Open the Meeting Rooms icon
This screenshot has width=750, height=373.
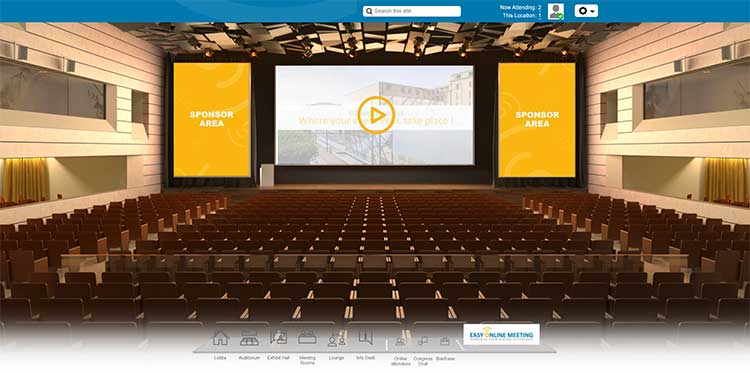pyautogui.click(x=307, y=337)
